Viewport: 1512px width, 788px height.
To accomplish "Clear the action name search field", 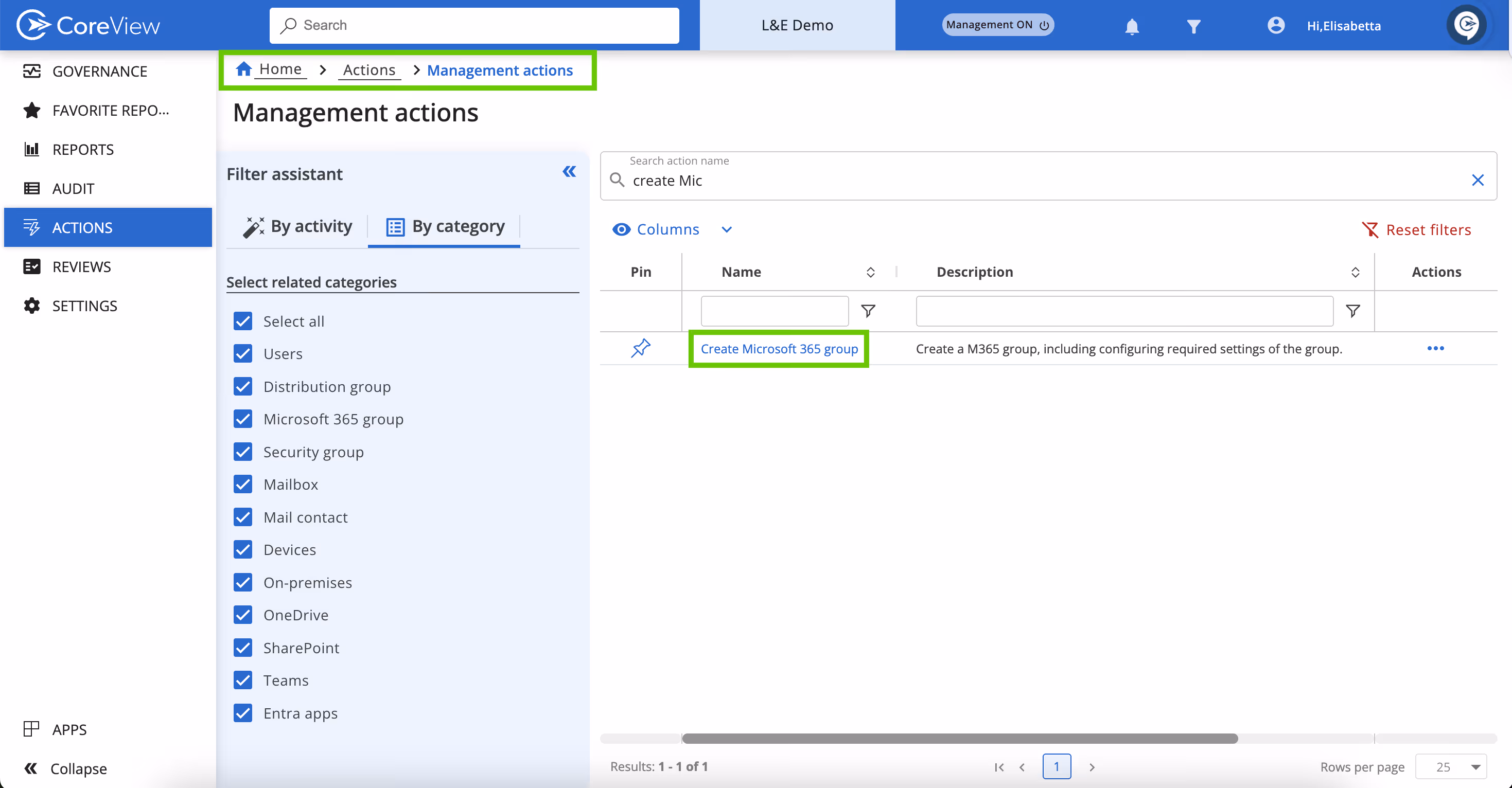I will tap(1478, 180).
